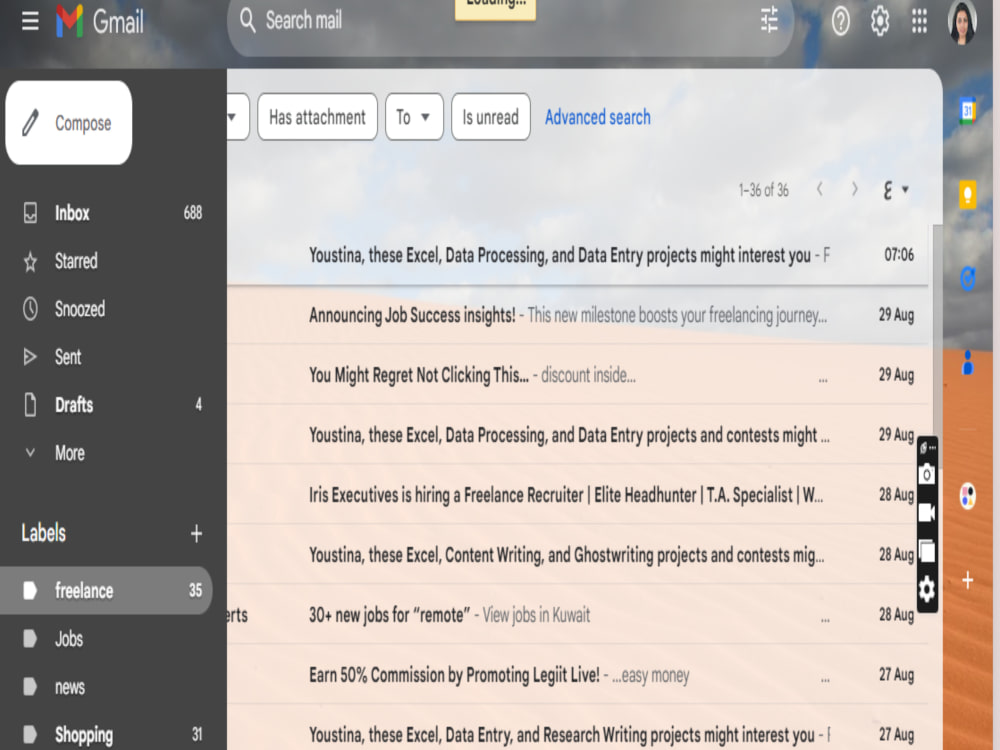Go to newer messages page arrow

[x=820, y=189]
